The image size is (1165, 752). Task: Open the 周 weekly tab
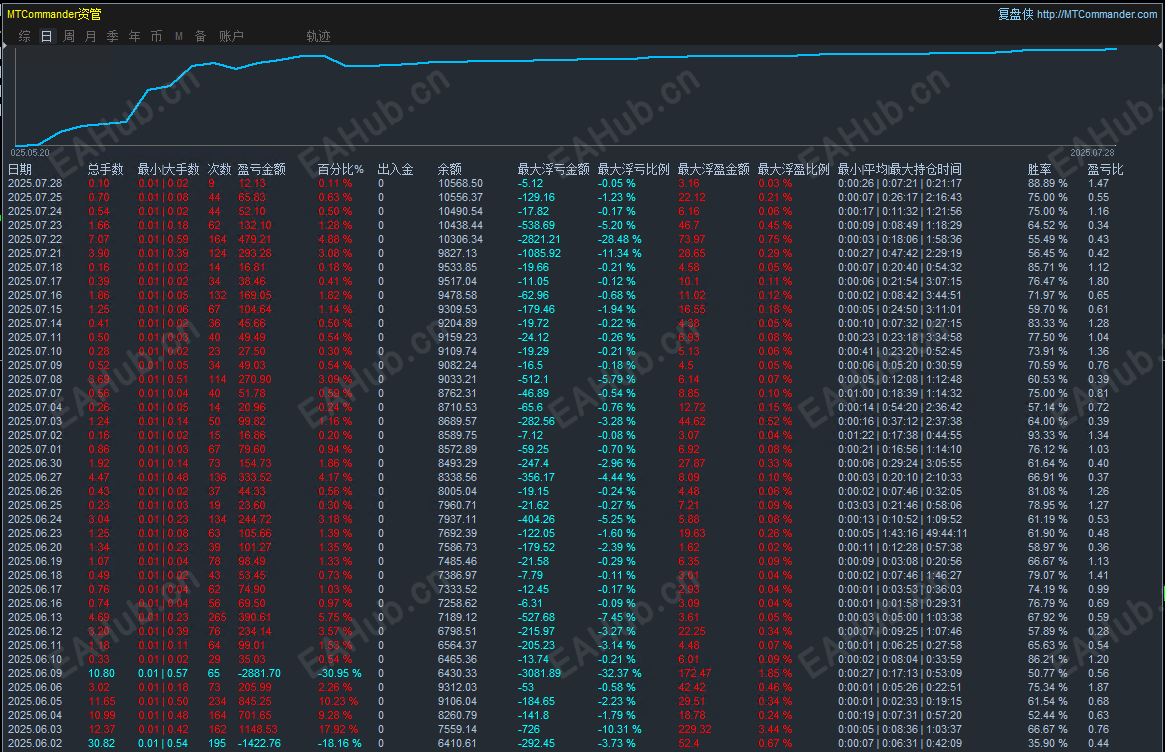pyautogui.click(x=68, y=36)
